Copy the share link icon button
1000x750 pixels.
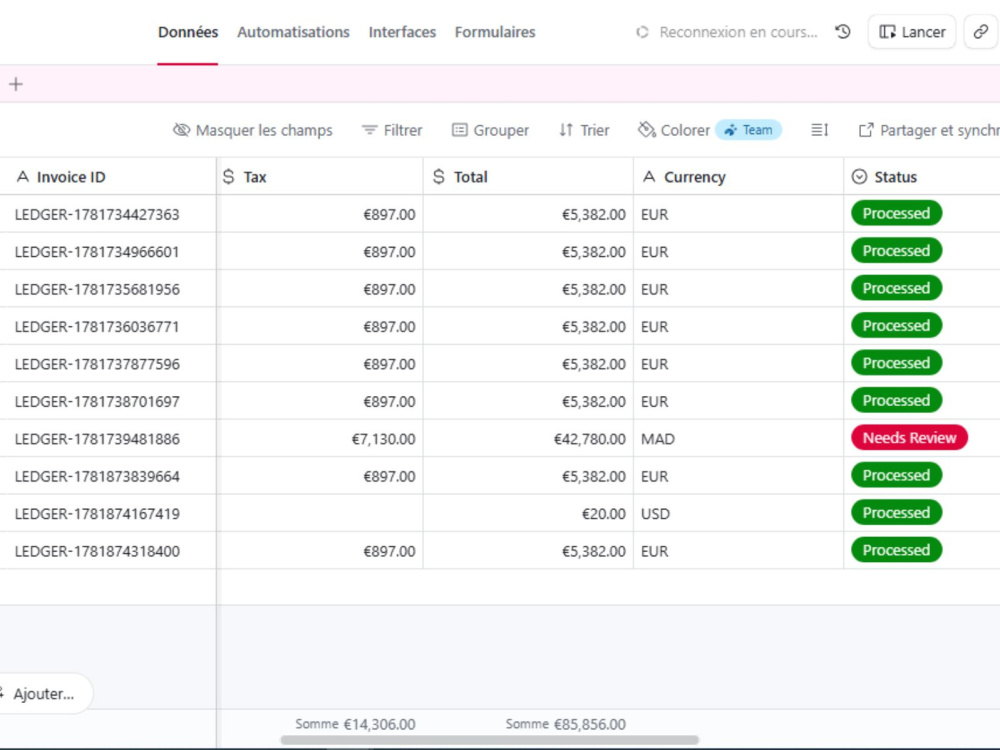tap(981, 32)
